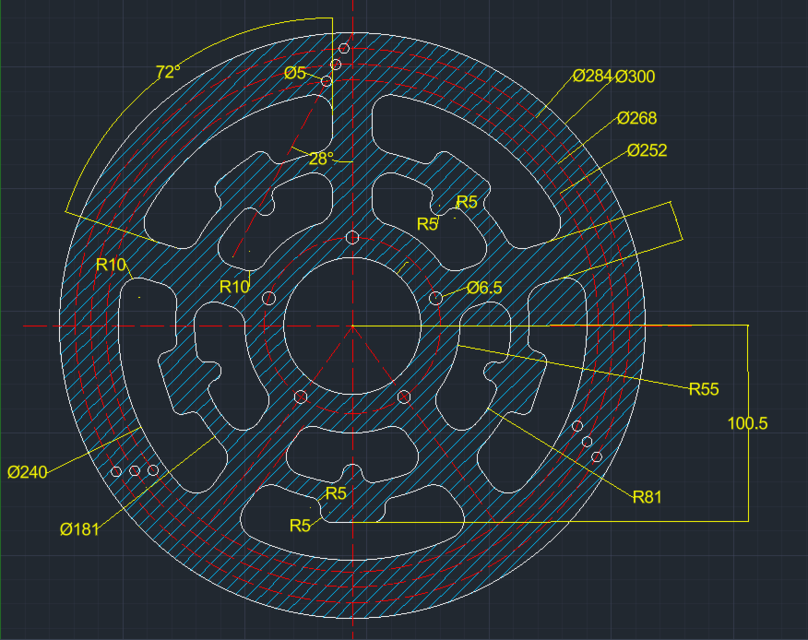Click the Ø5 hole dimension label
The image size is (808, 640).
[294, 74]
